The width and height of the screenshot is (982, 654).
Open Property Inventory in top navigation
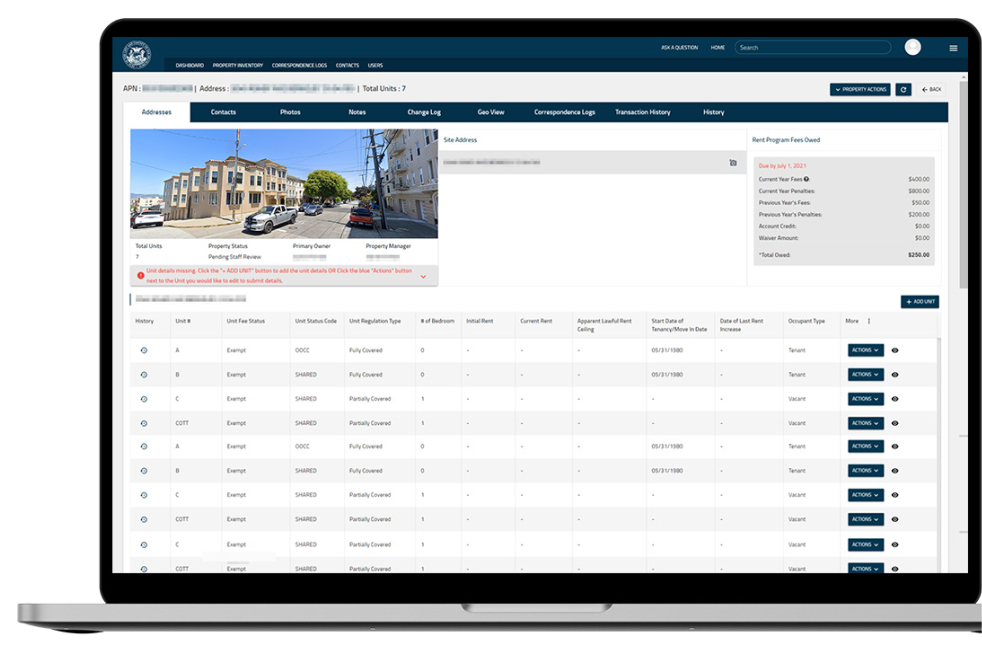coord(237,65)
